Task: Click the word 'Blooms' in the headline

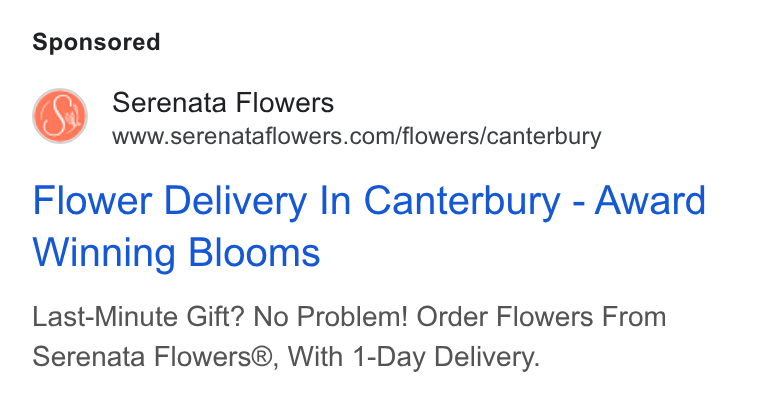Action: tap(254, 253)
